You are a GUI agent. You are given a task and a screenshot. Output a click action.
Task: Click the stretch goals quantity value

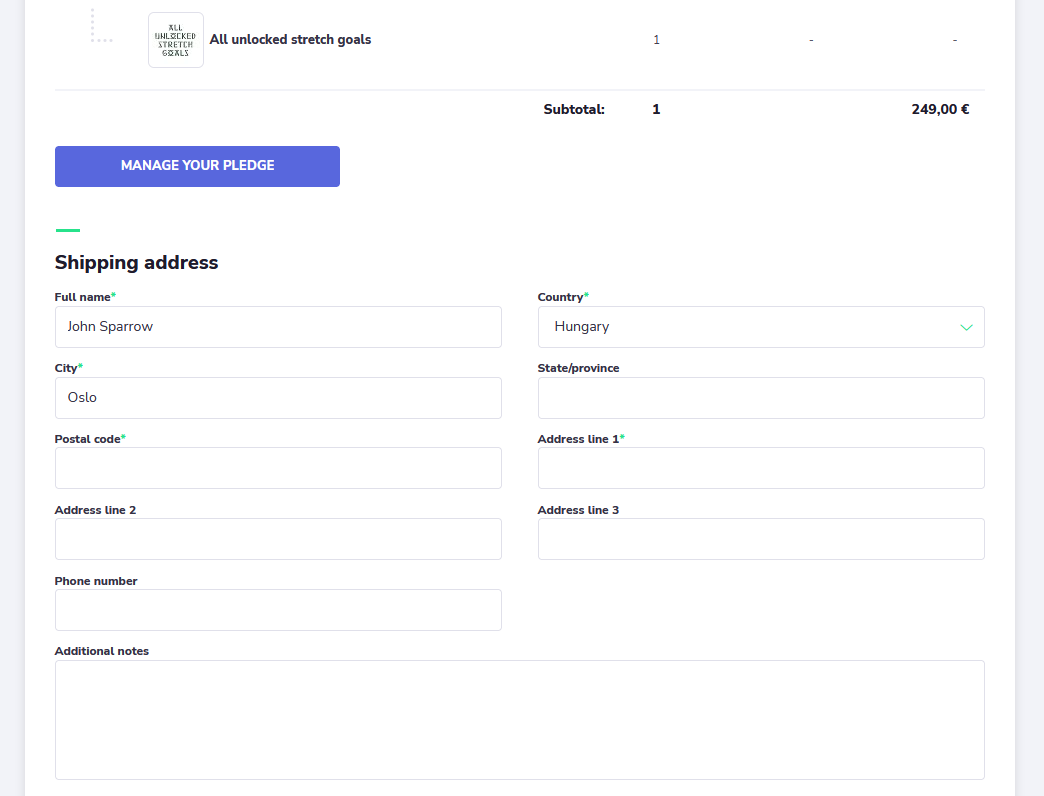click(x=656, y=40)
